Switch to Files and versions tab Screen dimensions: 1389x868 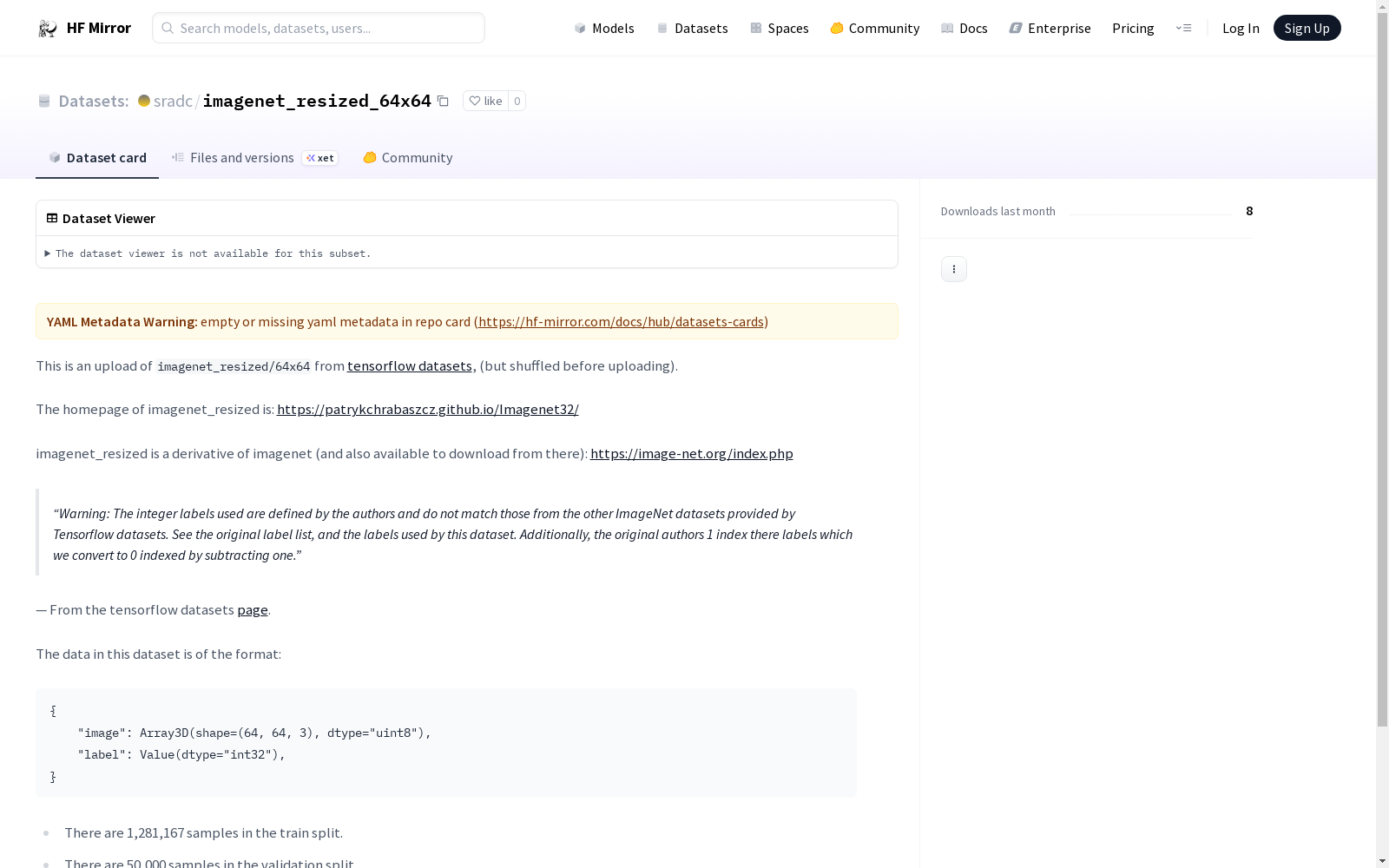[x=254, y=157]
